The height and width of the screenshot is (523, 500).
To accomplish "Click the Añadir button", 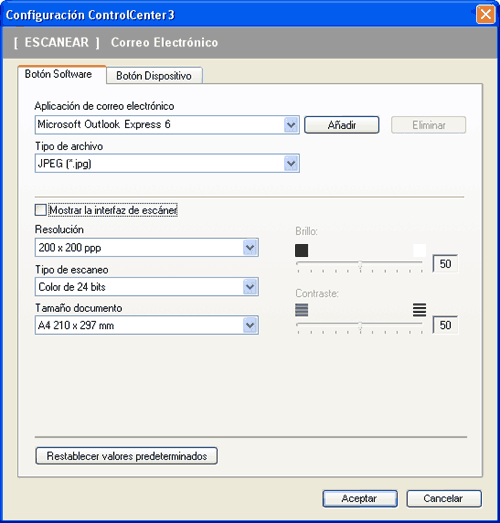I will (342, 125).
